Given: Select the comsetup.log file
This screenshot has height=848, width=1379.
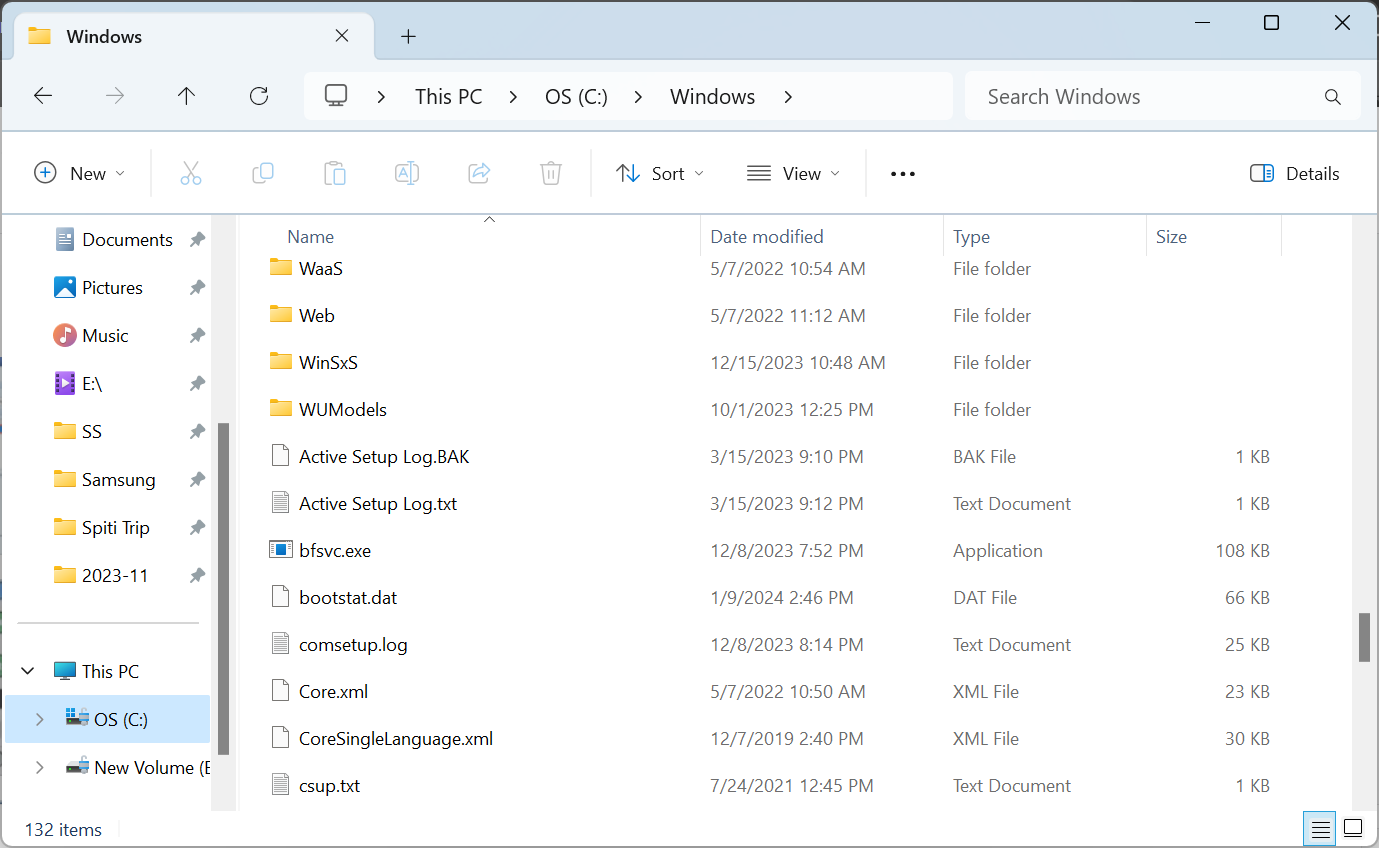Looking at the screenshot, I should coord(353,644).
